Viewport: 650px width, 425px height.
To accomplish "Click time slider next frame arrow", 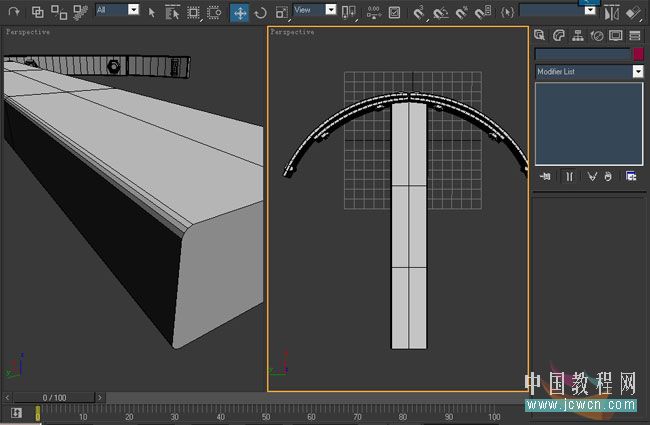I will 99,397.
